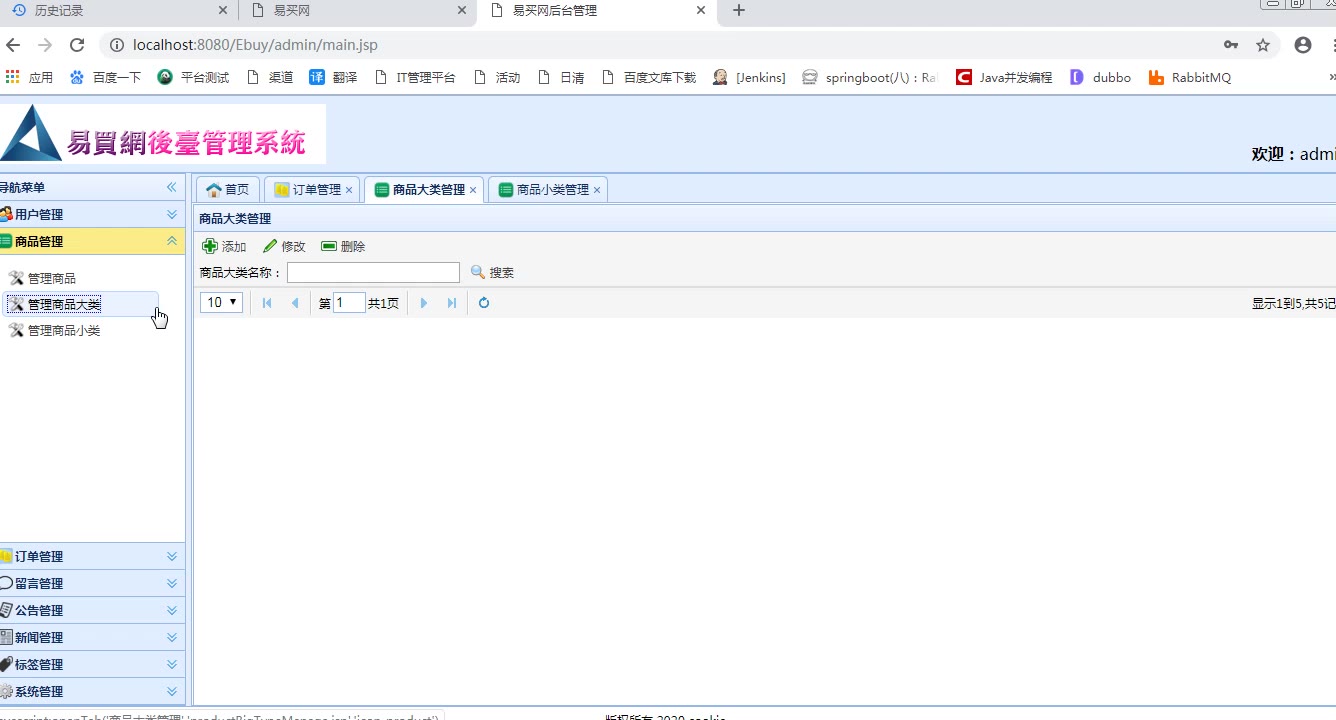Collapse the 导航菜单 side panel

[x=172, y=187]
